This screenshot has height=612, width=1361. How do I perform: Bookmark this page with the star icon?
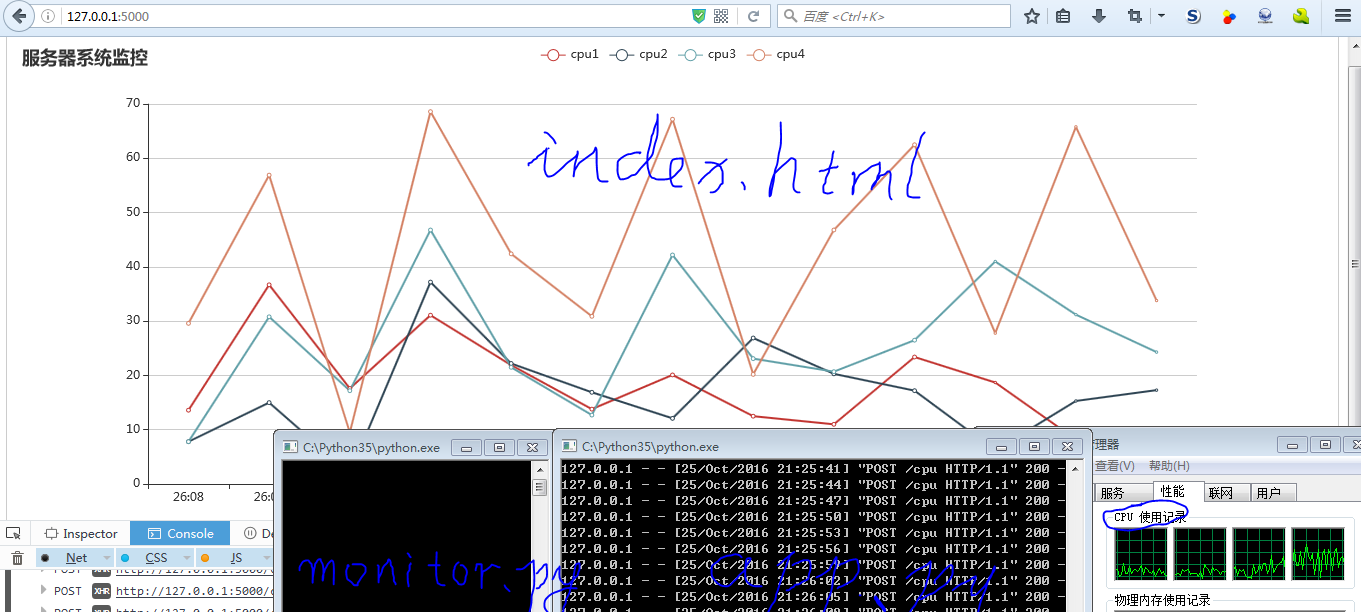pos(1032,16)
